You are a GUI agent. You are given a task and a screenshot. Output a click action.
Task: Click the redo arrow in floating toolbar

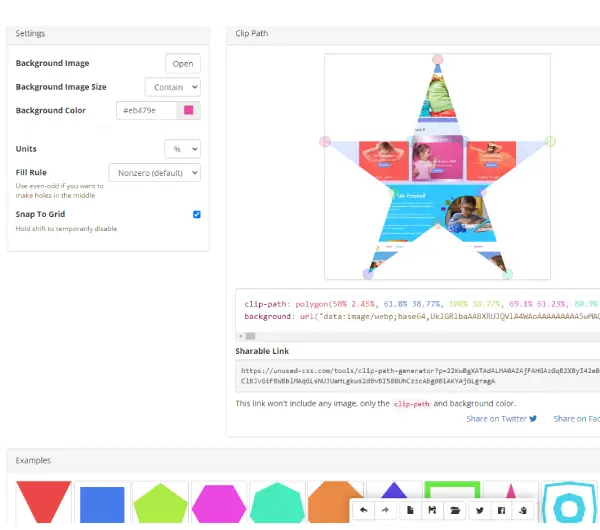(386, 510)
